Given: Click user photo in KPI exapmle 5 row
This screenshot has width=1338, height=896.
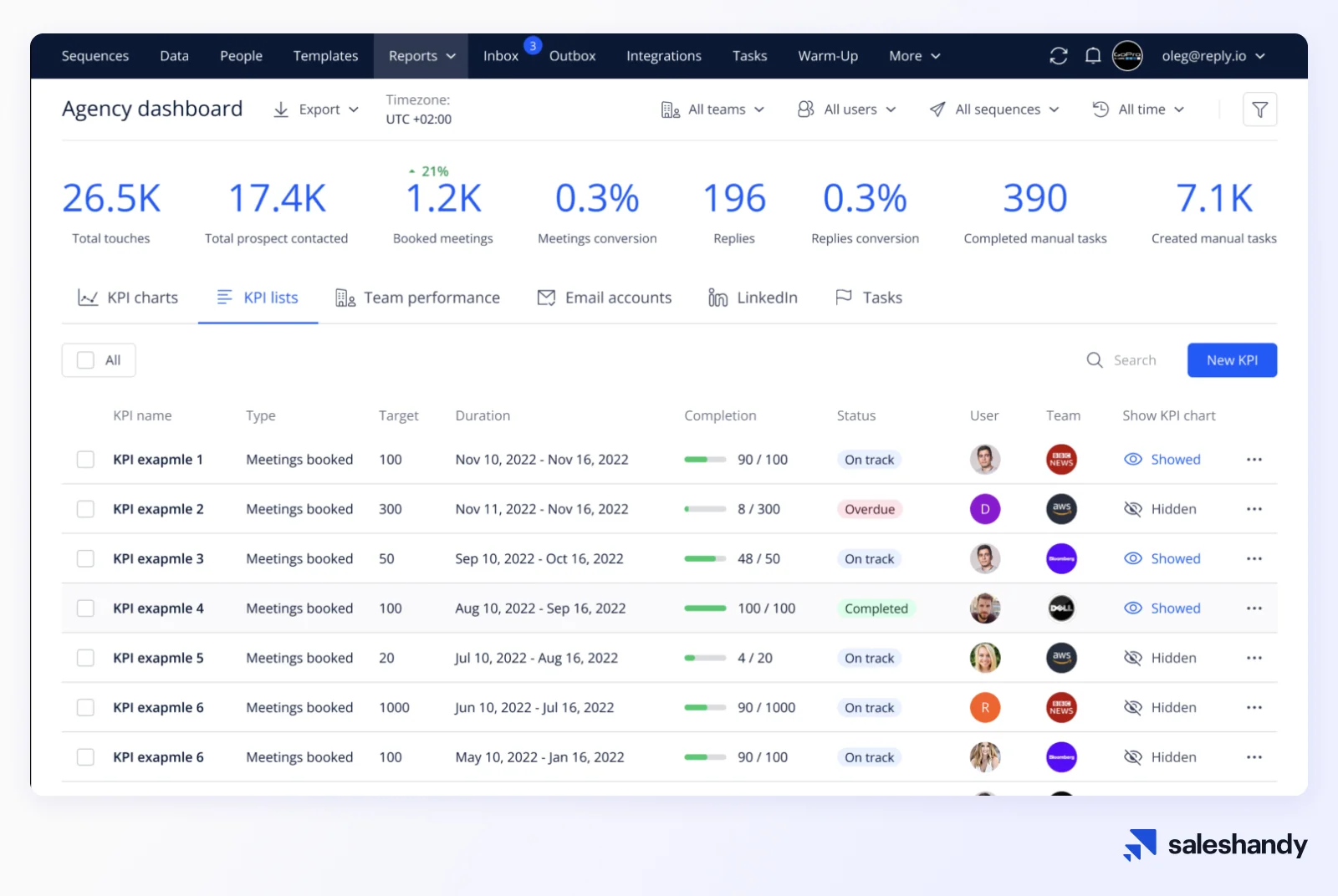Looking at the screenshot, I should (x=985, y=658).
